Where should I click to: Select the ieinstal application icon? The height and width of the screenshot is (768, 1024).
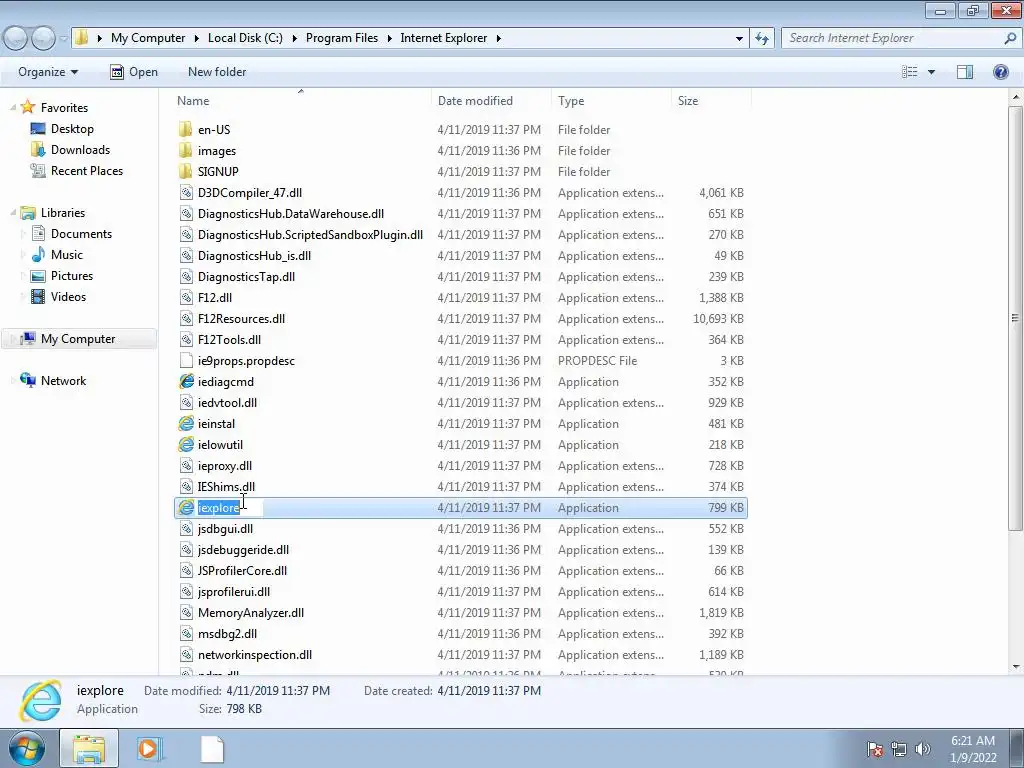(186, 423)
